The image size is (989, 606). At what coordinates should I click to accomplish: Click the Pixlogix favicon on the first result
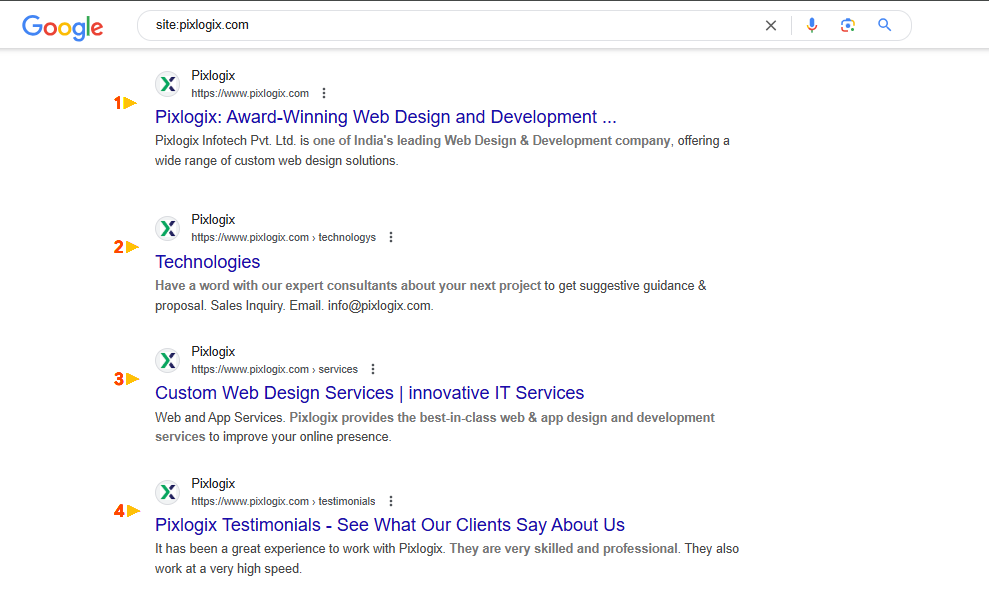[x=167, y=84]
